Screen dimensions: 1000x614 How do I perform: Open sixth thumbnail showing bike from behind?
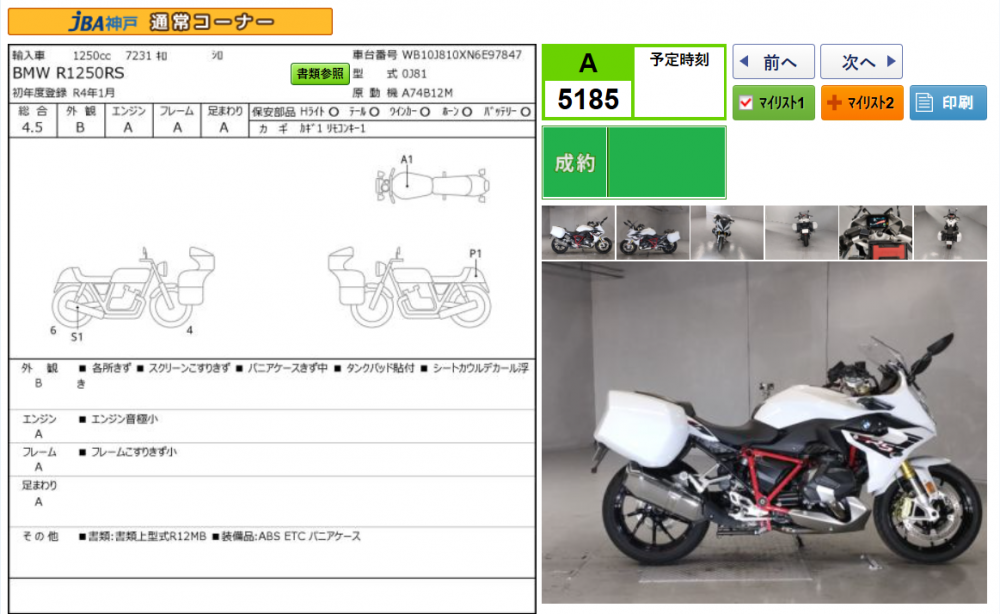point(950,232)
